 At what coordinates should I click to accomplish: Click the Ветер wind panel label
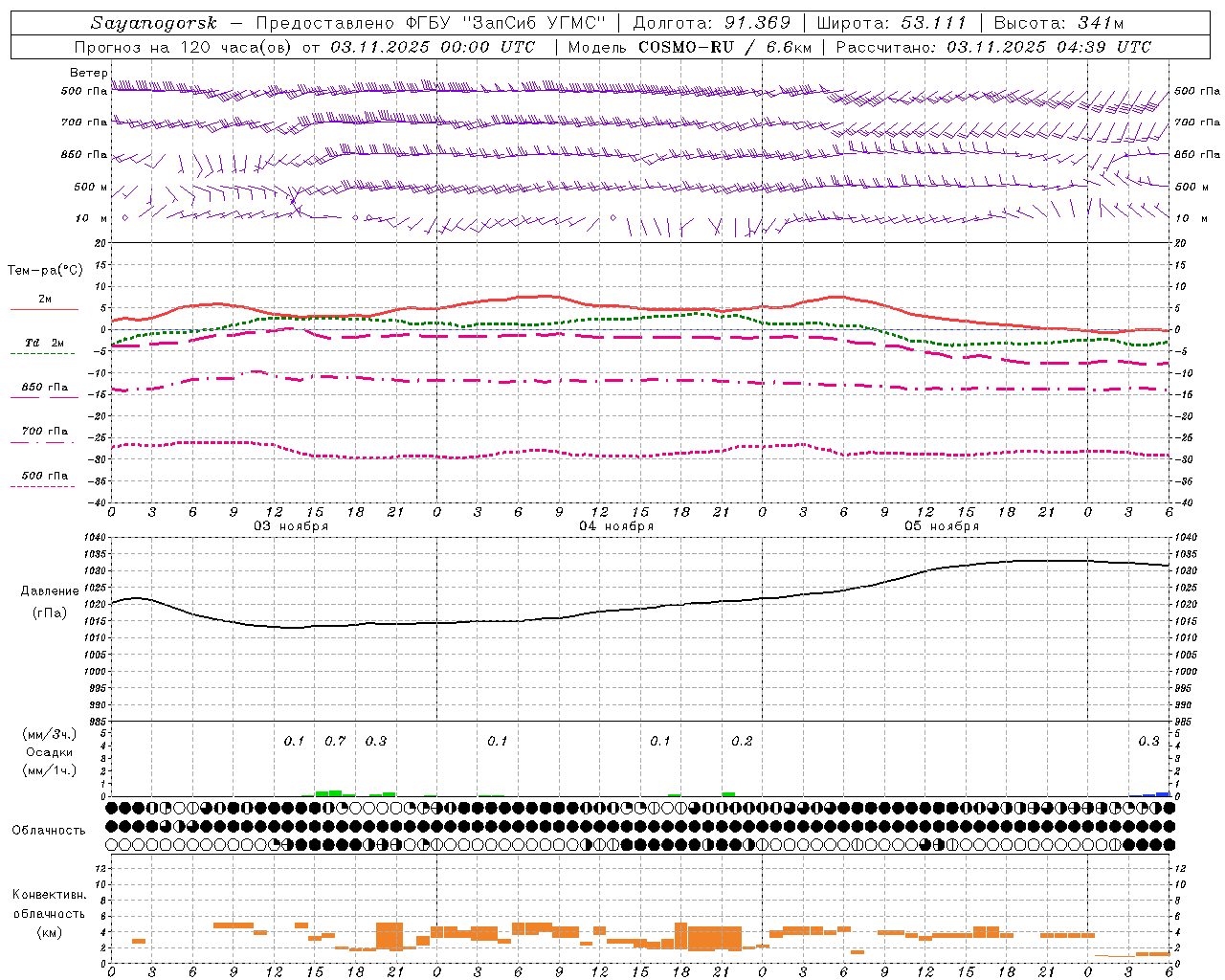(x=88, y=73)
